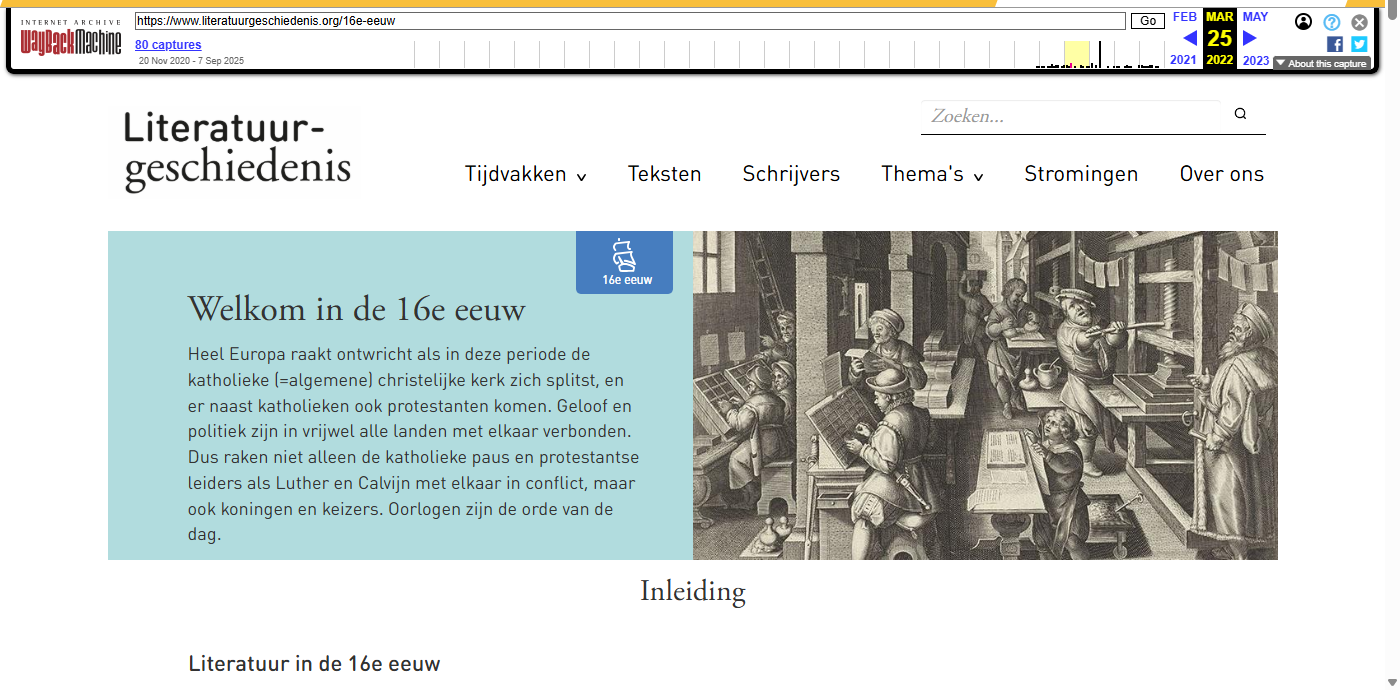Viewport: 1400px width, 690px height.
Task: Click the Wayback Machine logo
Action: click(71, 40)
